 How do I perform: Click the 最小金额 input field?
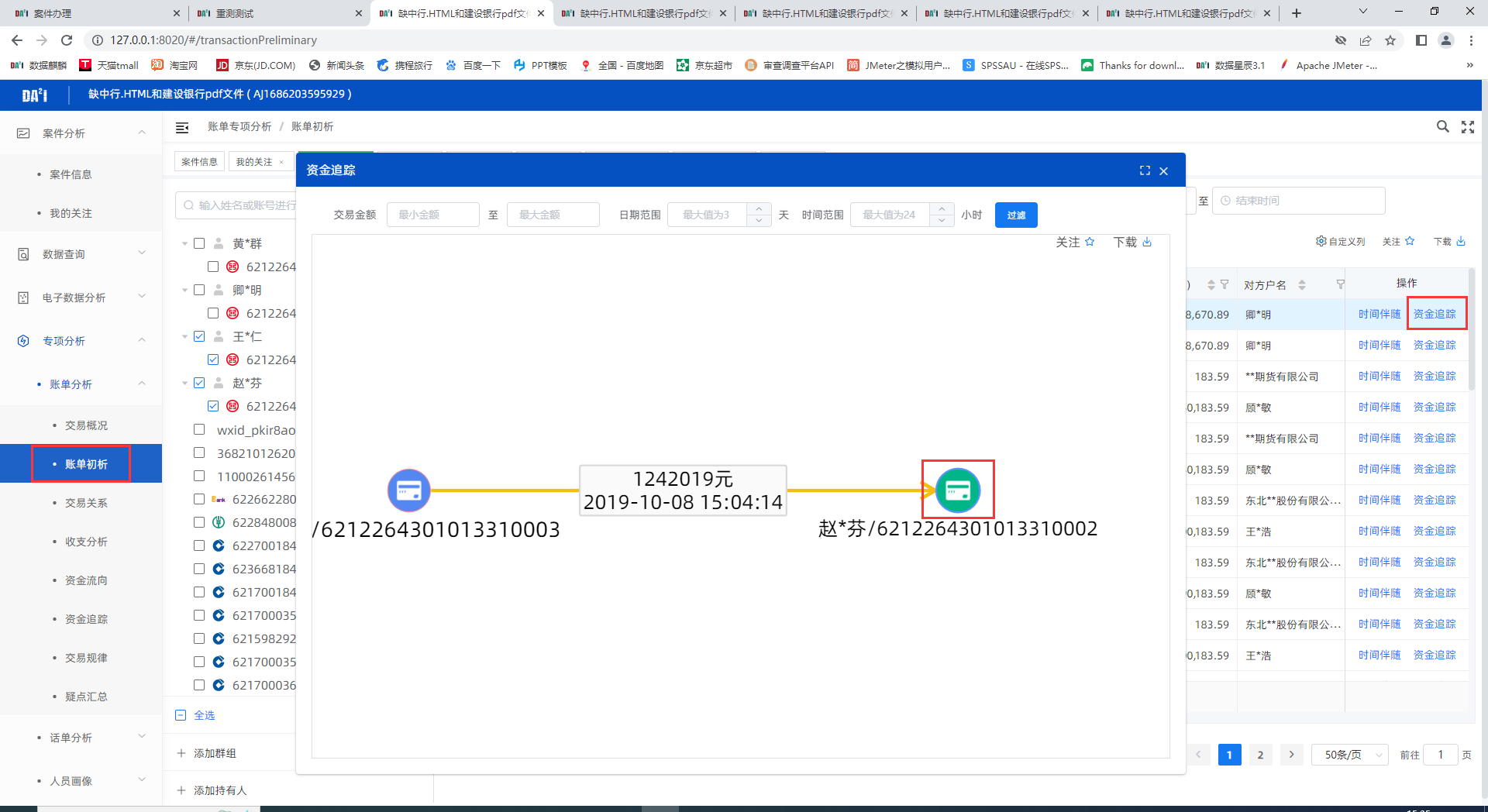432,215
